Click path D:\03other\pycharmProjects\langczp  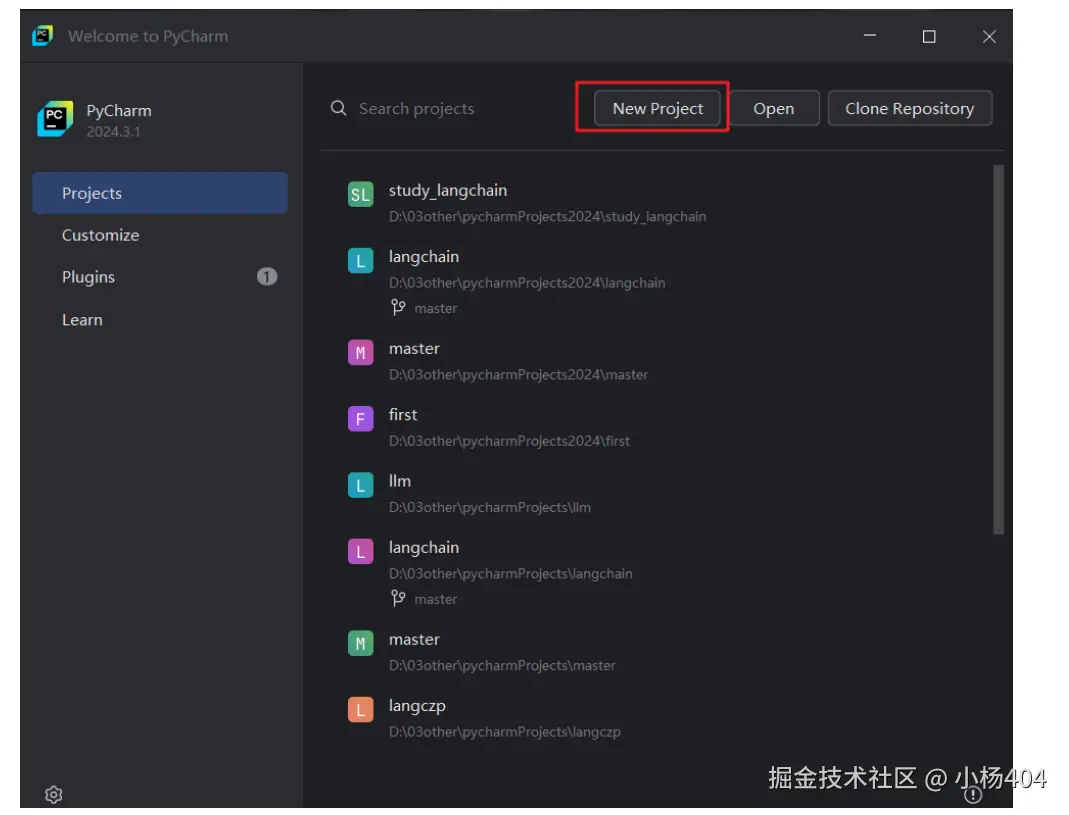pyautogui.click(x=505, y=732)
